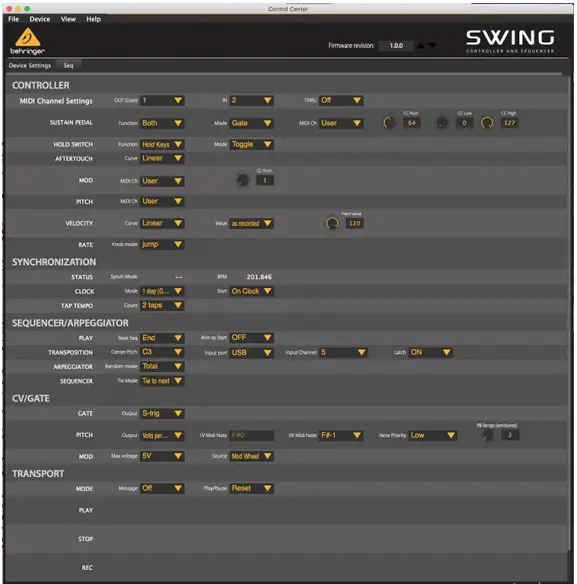Open Hold Switch Function dropdown
The image size is (577, 584).
162,144
